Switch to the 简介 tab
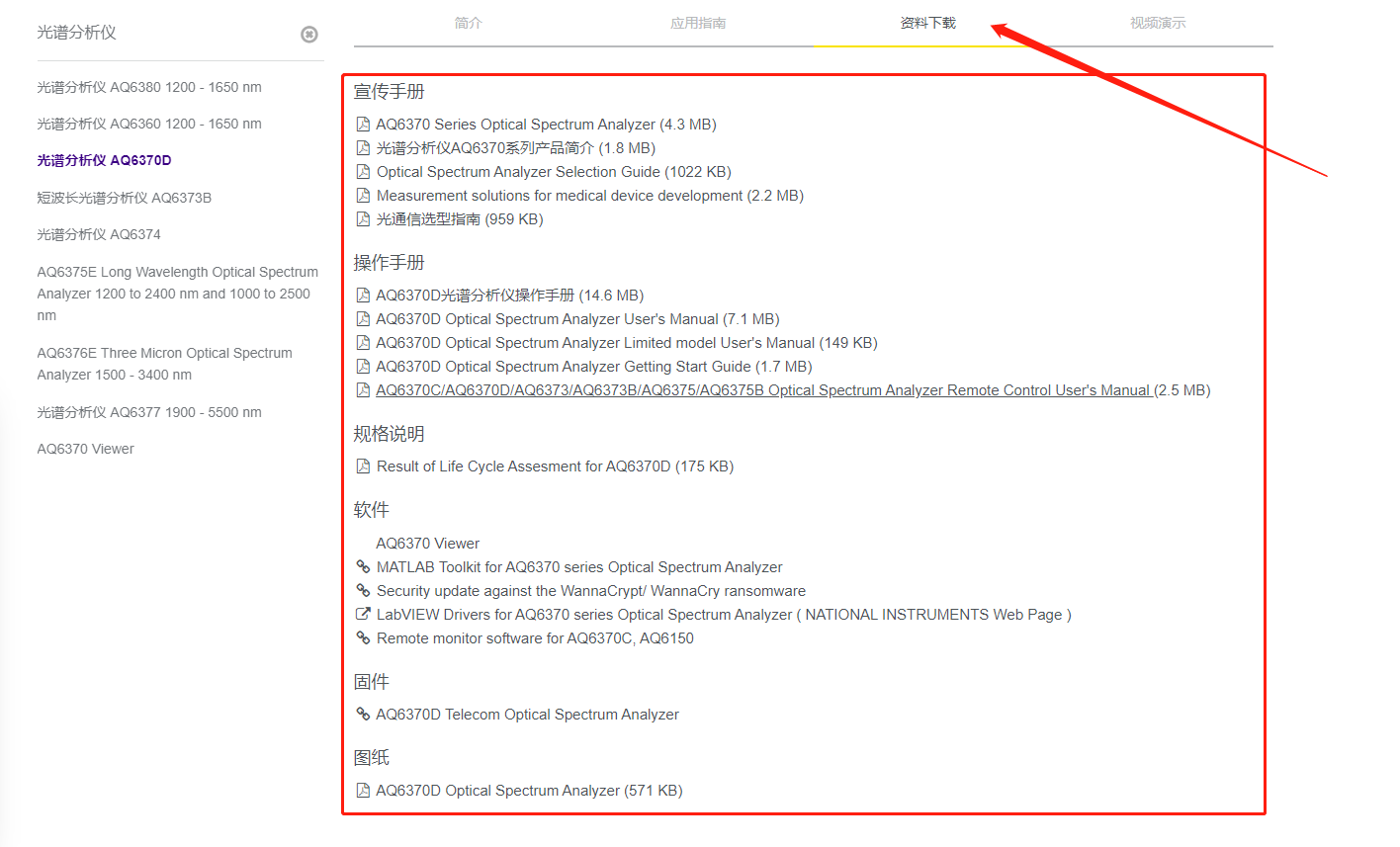 coord(469,23)
